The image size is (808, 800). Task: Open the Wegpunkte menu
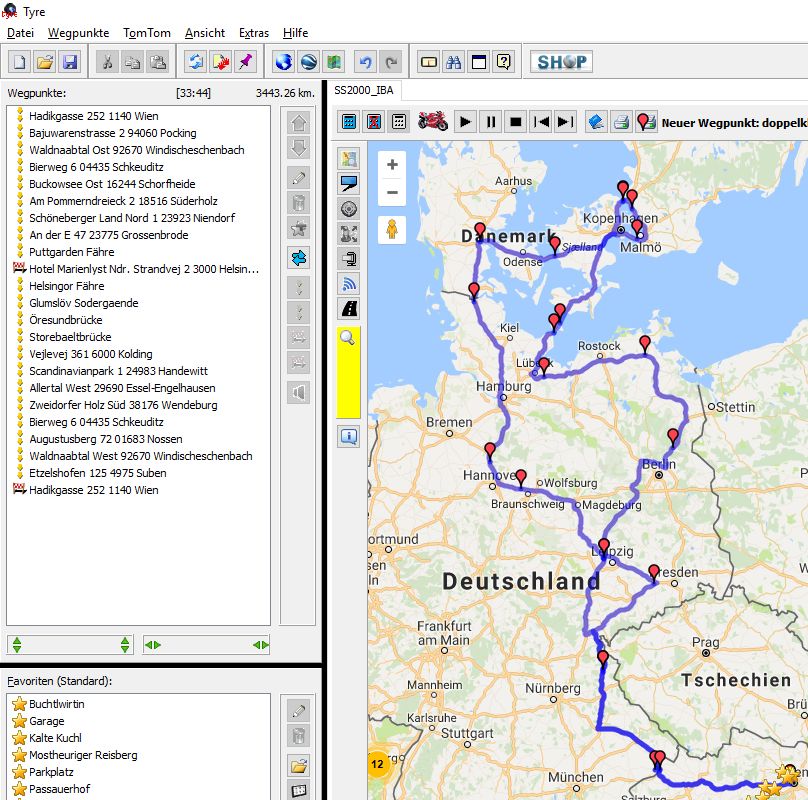coord(78,33)
